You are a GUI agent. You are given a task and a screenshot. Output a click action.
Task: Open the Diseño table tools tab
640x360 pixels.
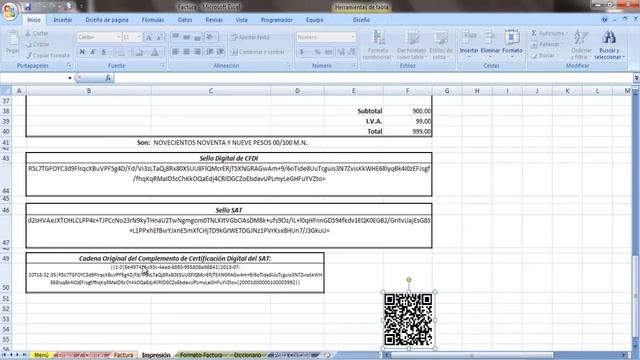(361, 20)
